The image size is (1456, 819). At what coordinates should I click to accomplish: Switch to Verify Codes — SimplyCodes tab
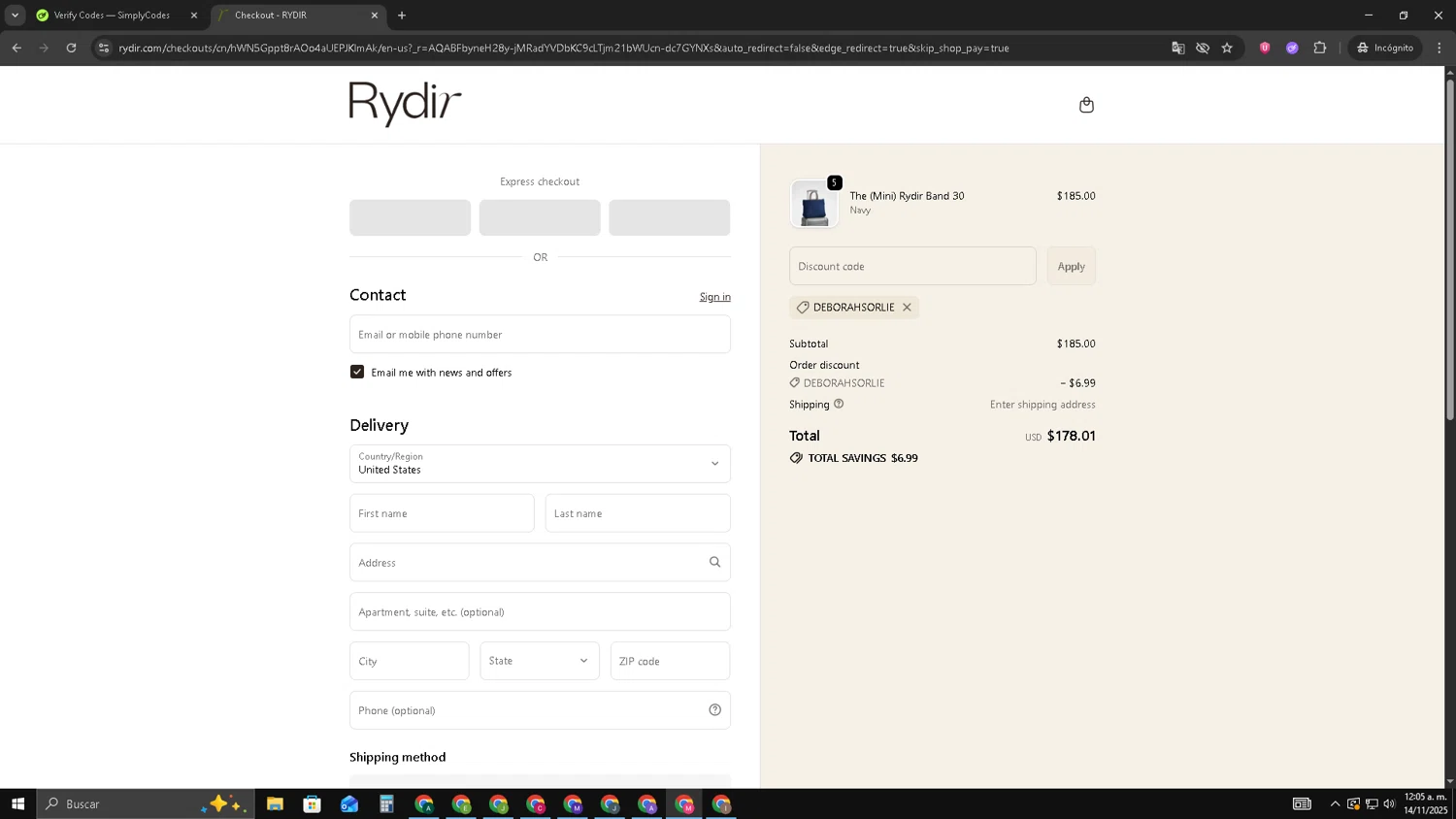click(112, 16)
